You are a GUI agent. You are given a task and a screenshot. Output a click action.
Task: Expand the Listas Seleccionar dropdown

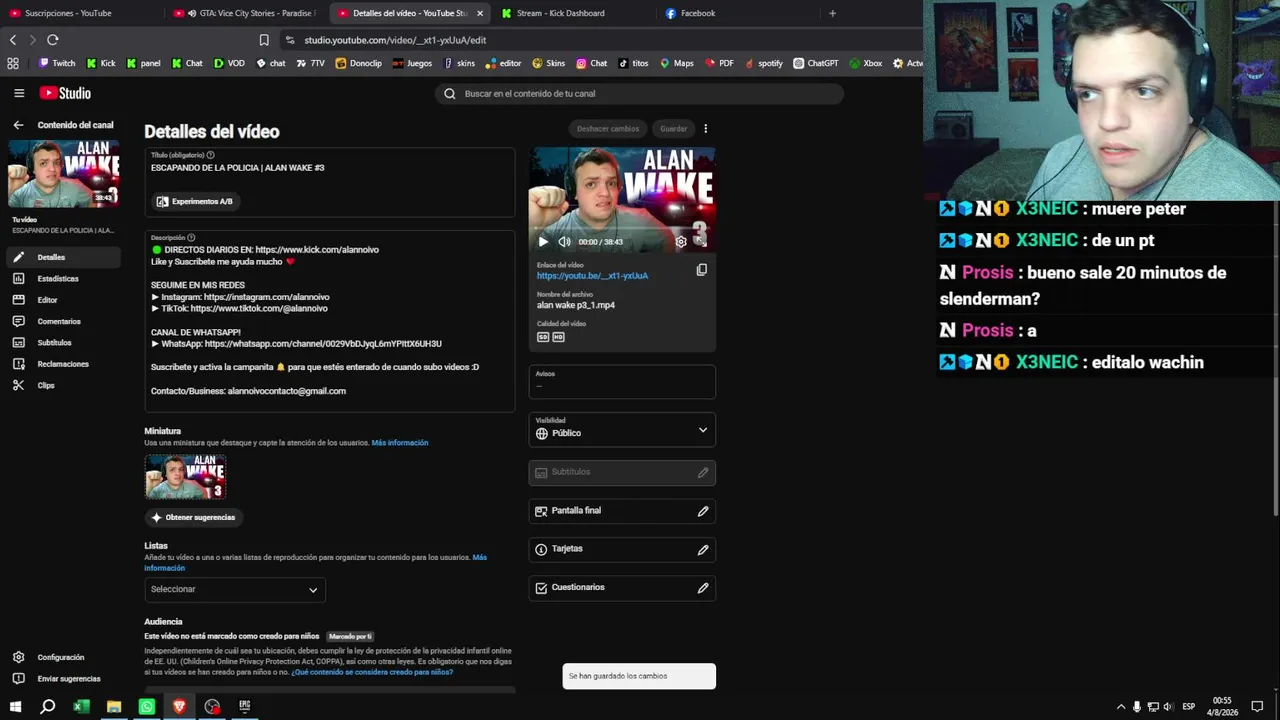pyautogui.click(x=235, y=590)
